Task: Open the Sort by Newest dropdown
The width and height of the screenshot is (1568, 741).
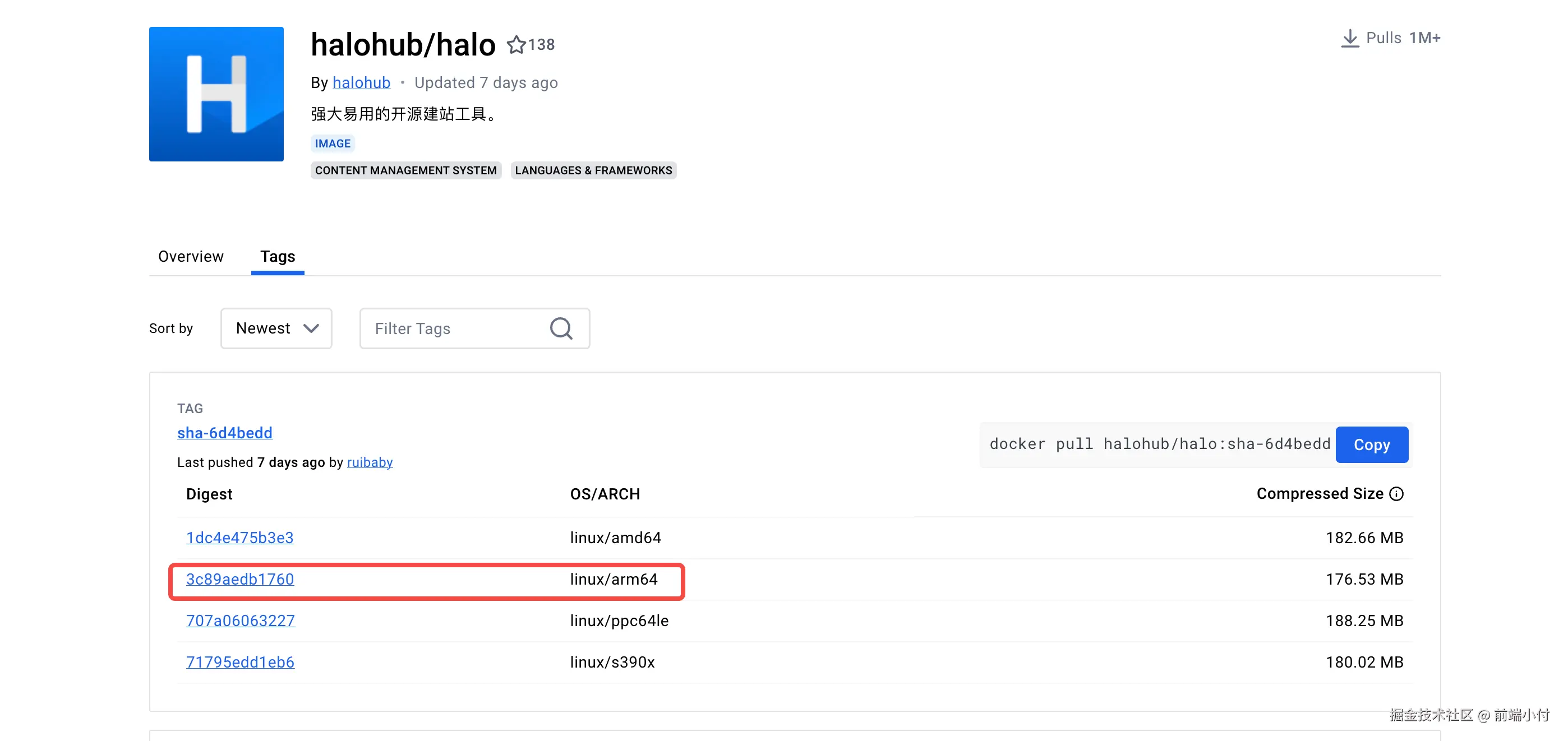Action: (276, 328)
